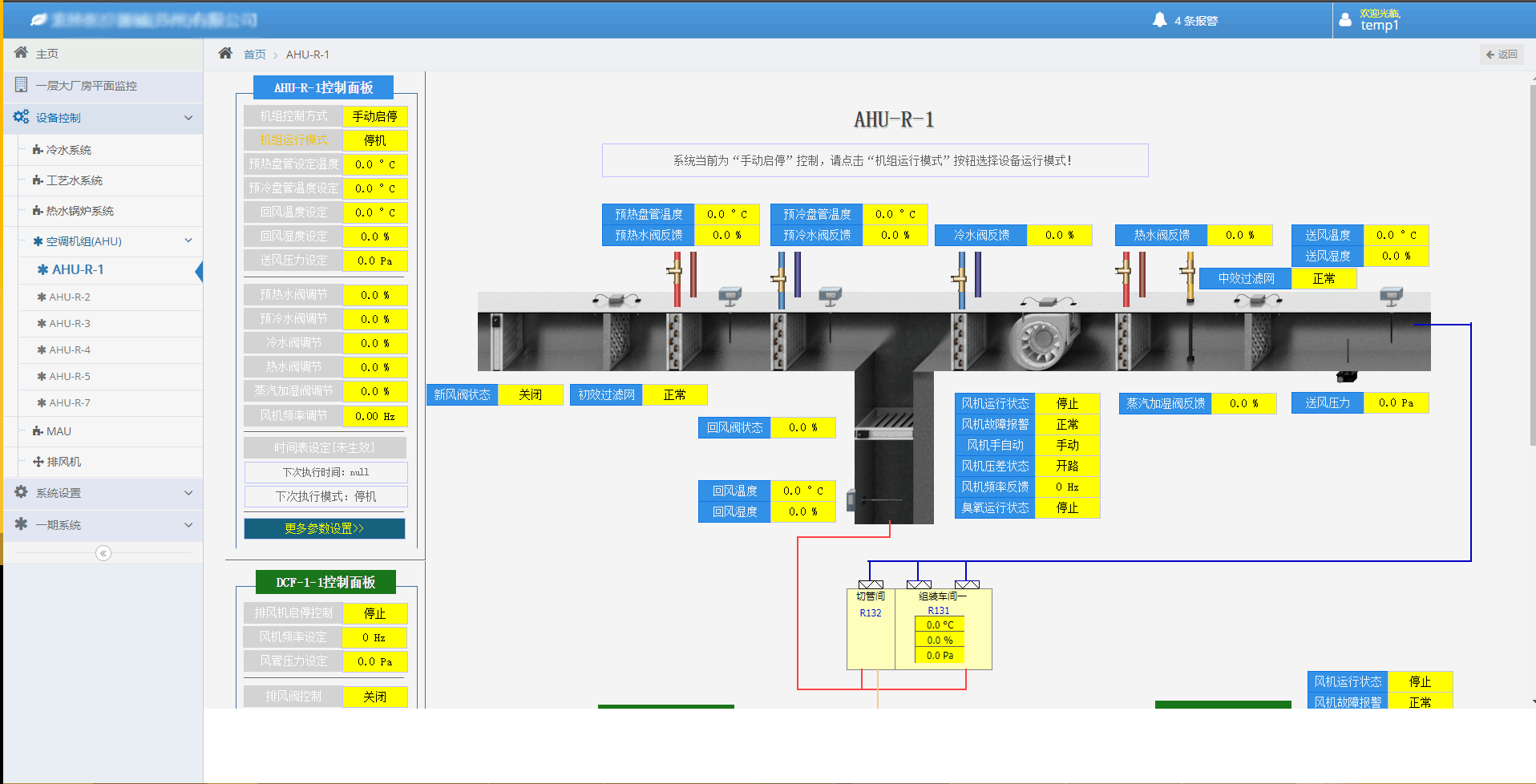Edit the 回风湿度设定 value field
The height and width of the screenshot is (784, 1536).
[374, 236]
